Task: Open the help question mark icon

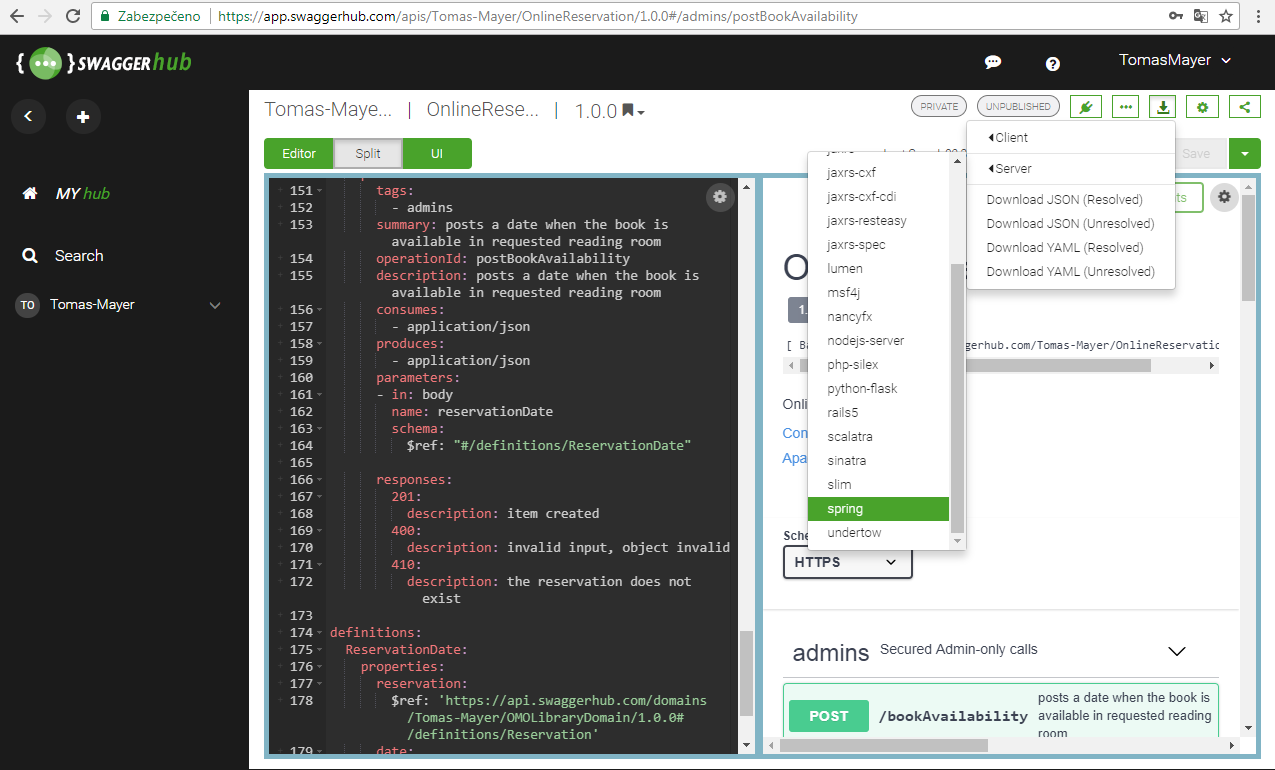Action: (1052, 63)
